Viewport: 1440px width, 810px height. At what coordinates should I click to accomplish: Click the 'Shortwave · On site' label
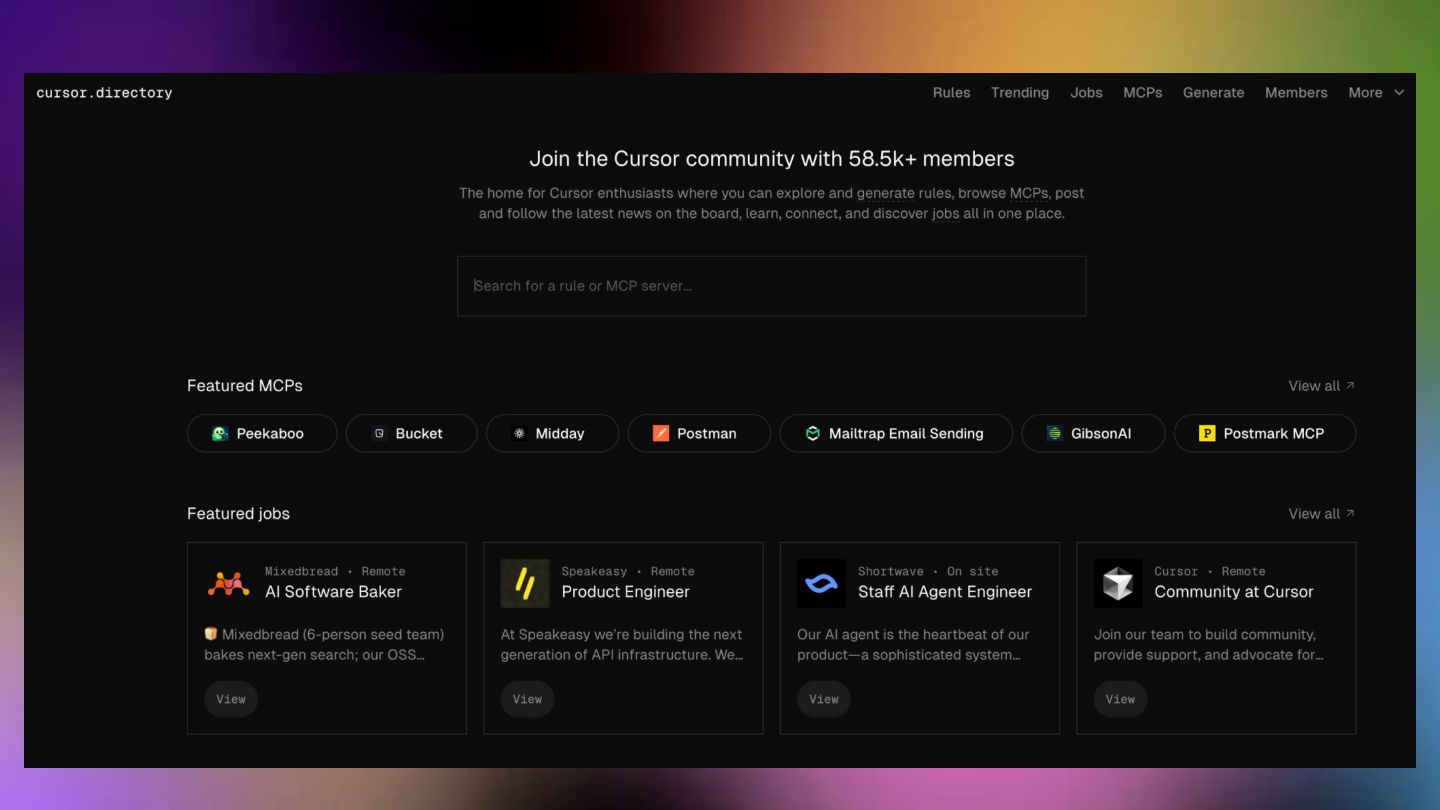click(x=928, y=571)
